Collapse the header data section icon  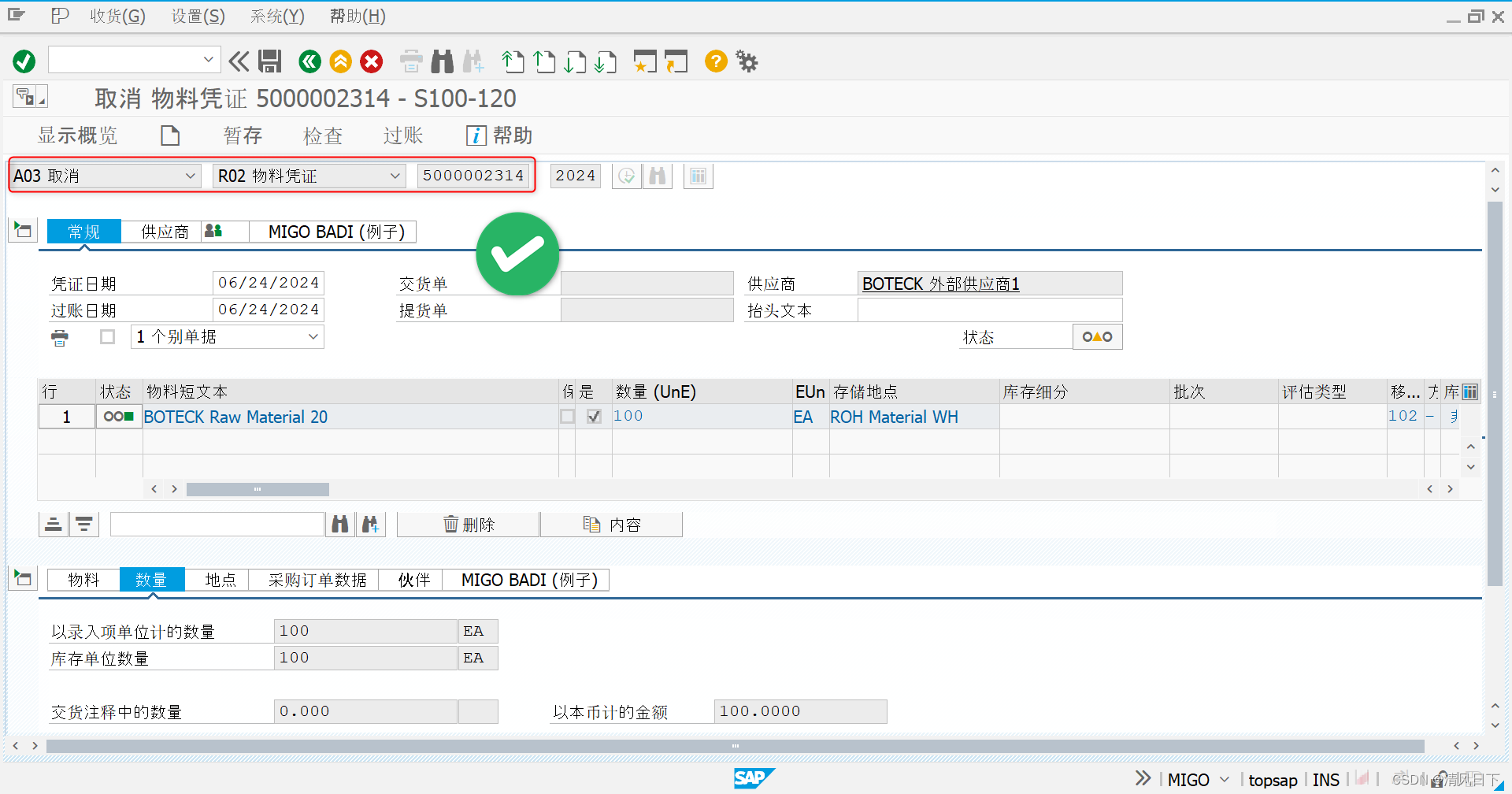23,230
